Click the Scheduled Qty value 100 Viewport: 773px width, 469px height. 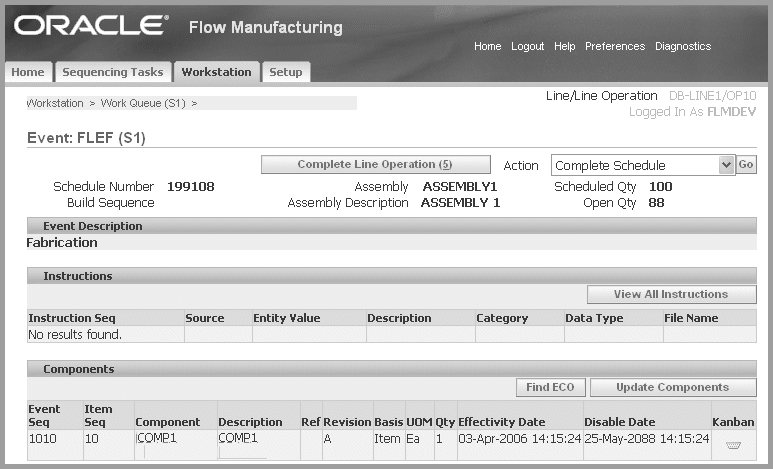pyautogui.click(x=661, y=187)
